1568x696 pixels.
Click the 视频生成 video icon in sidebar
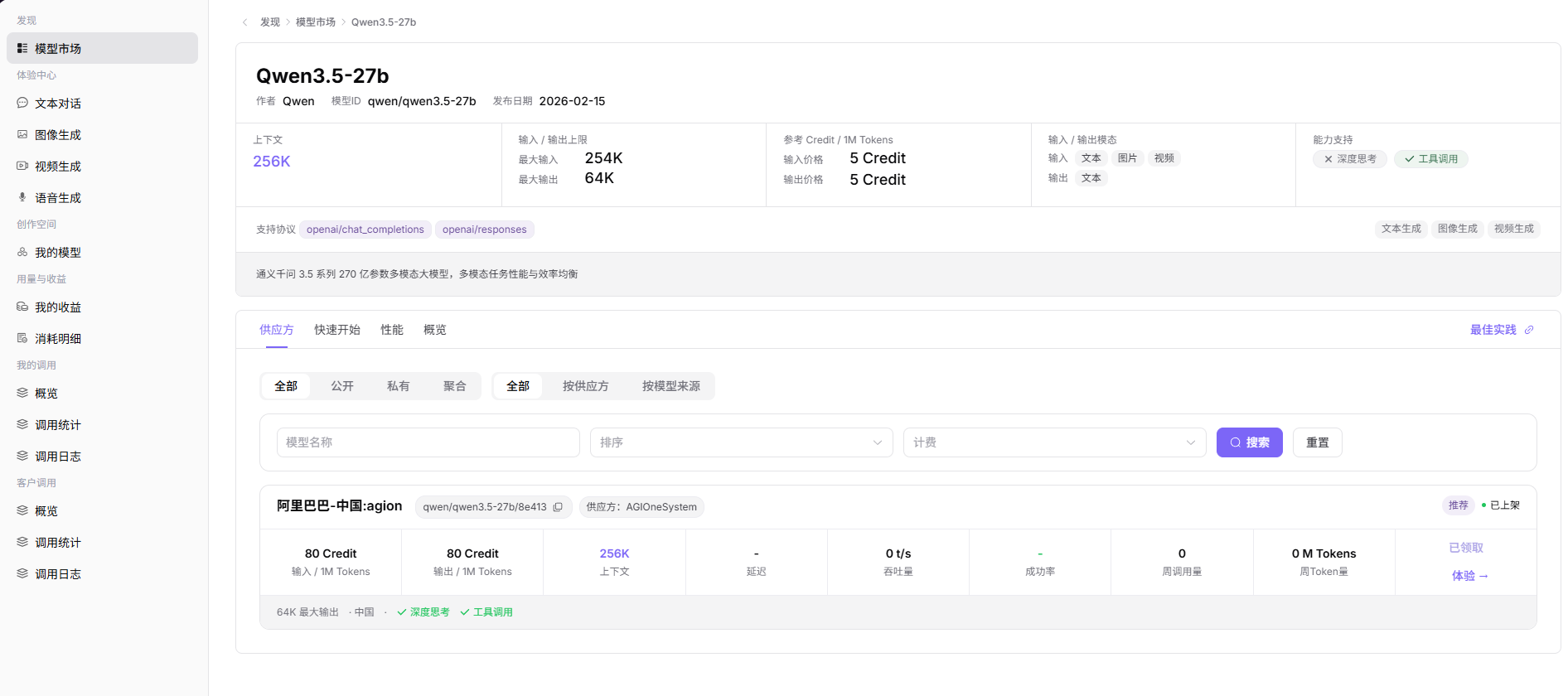coord(22,166)
